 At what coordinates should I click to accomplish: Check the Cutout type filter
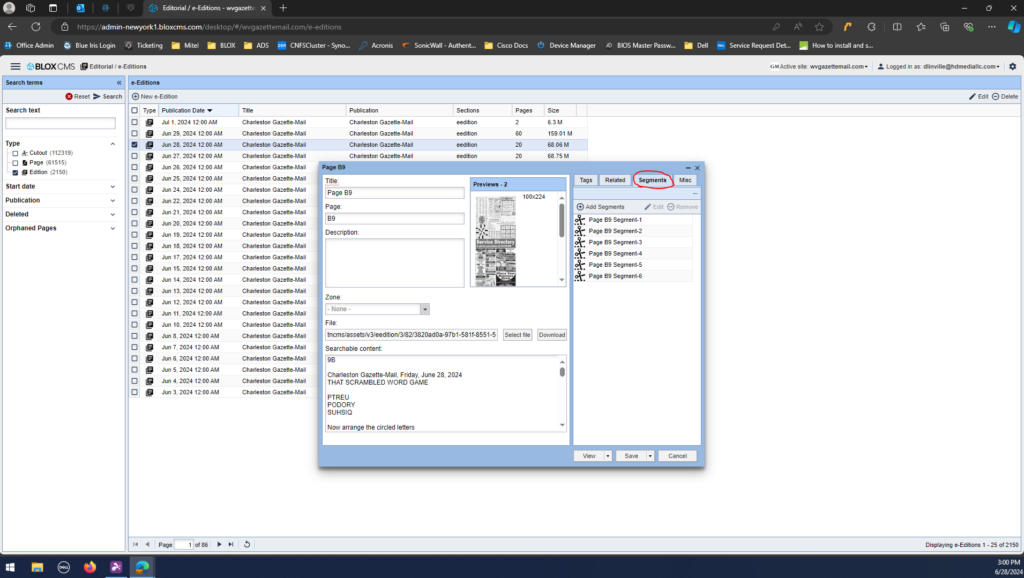[x=15, y=153]
